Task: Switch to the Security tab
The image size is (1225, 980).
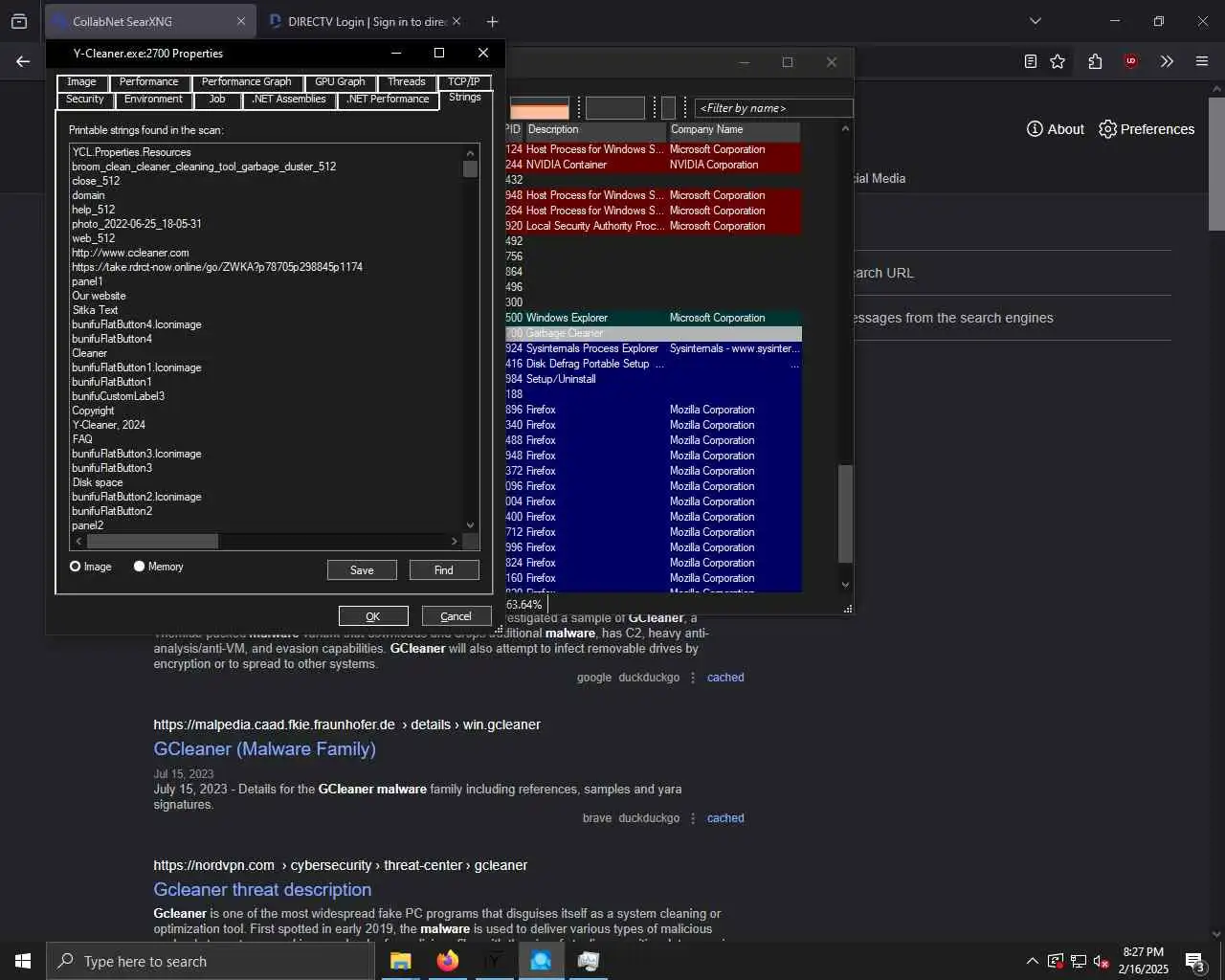Action: point(85,100)
